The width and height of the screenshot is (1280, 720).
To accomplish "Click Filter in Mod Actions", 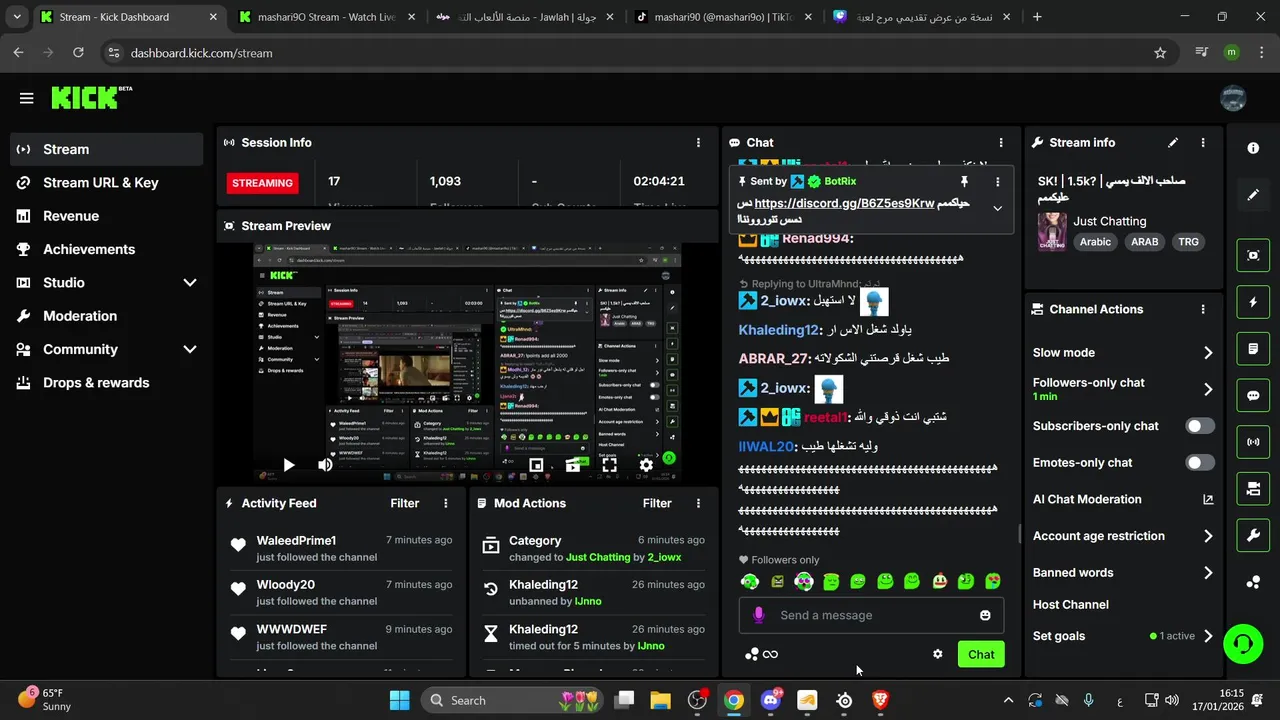I will [x=657, y=503].
